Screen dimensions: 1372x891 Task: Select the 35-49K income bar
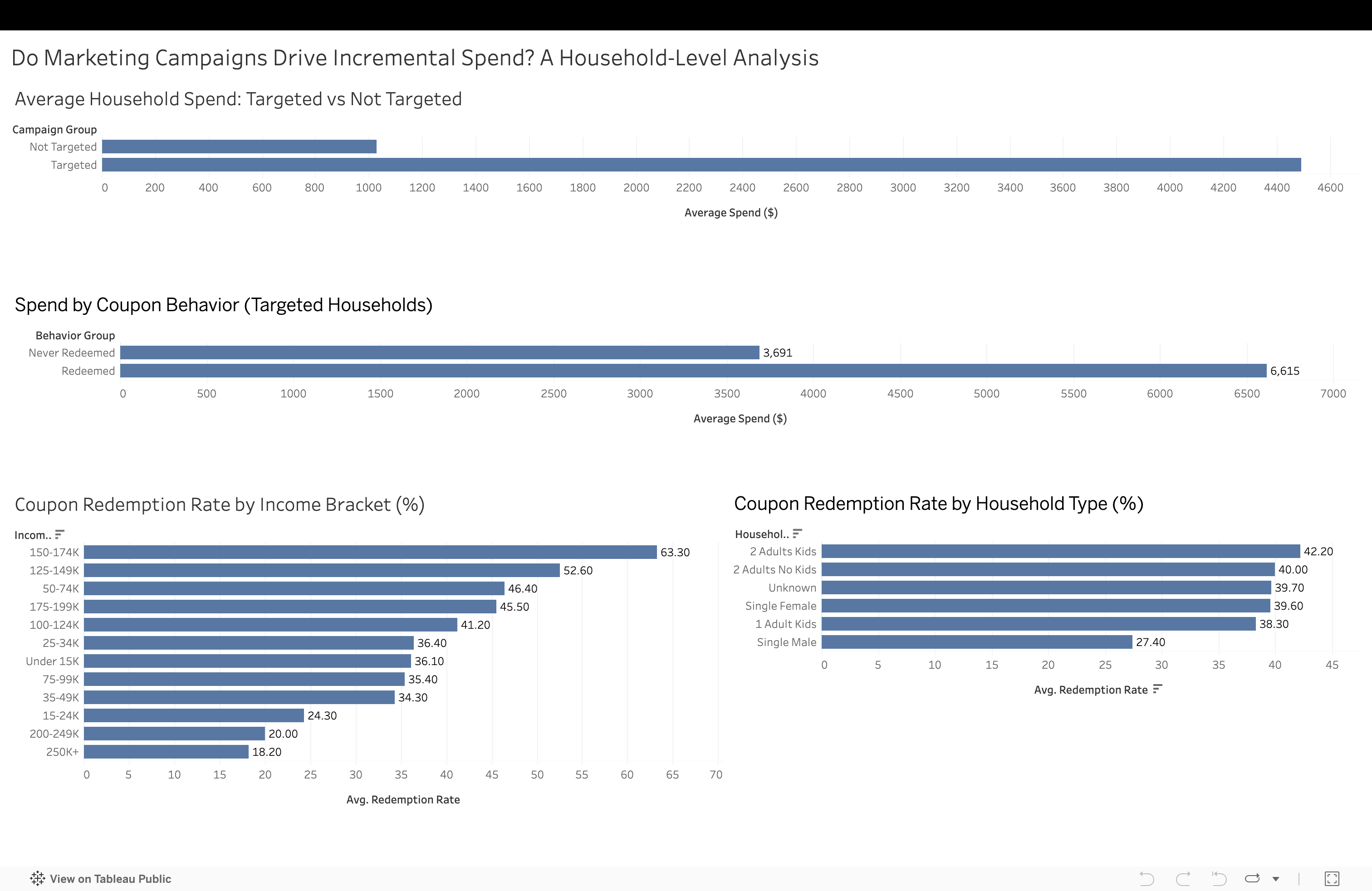(x=239, y=697)
